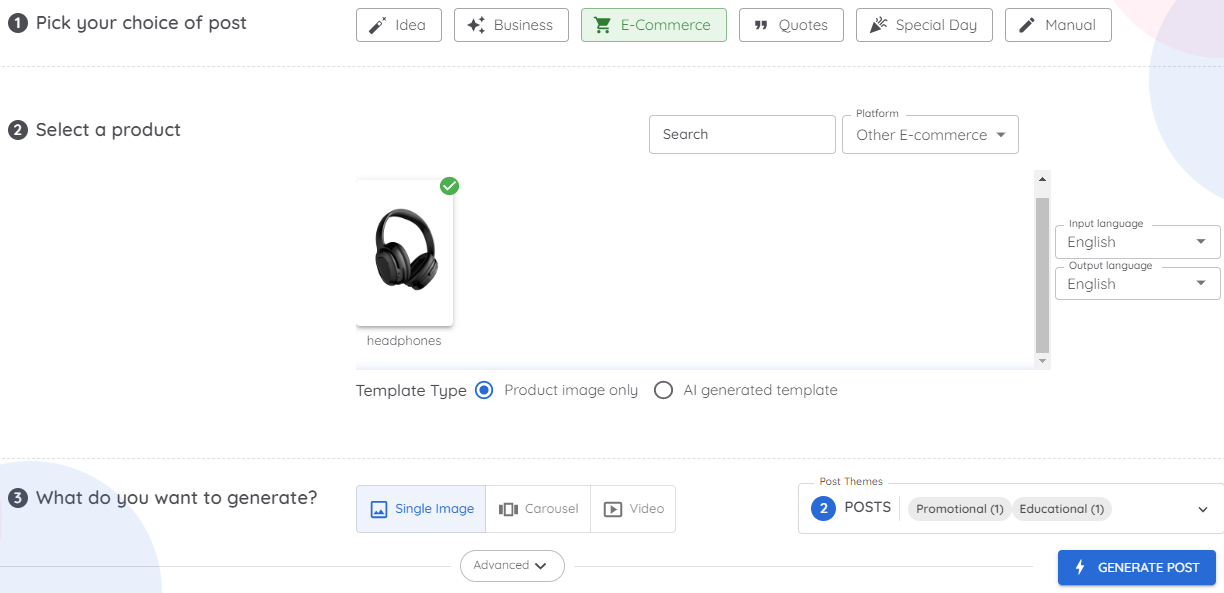Screen dimensions: 1224x593
Task: Open the Input language dropdown
Action: coord(1137,241)
